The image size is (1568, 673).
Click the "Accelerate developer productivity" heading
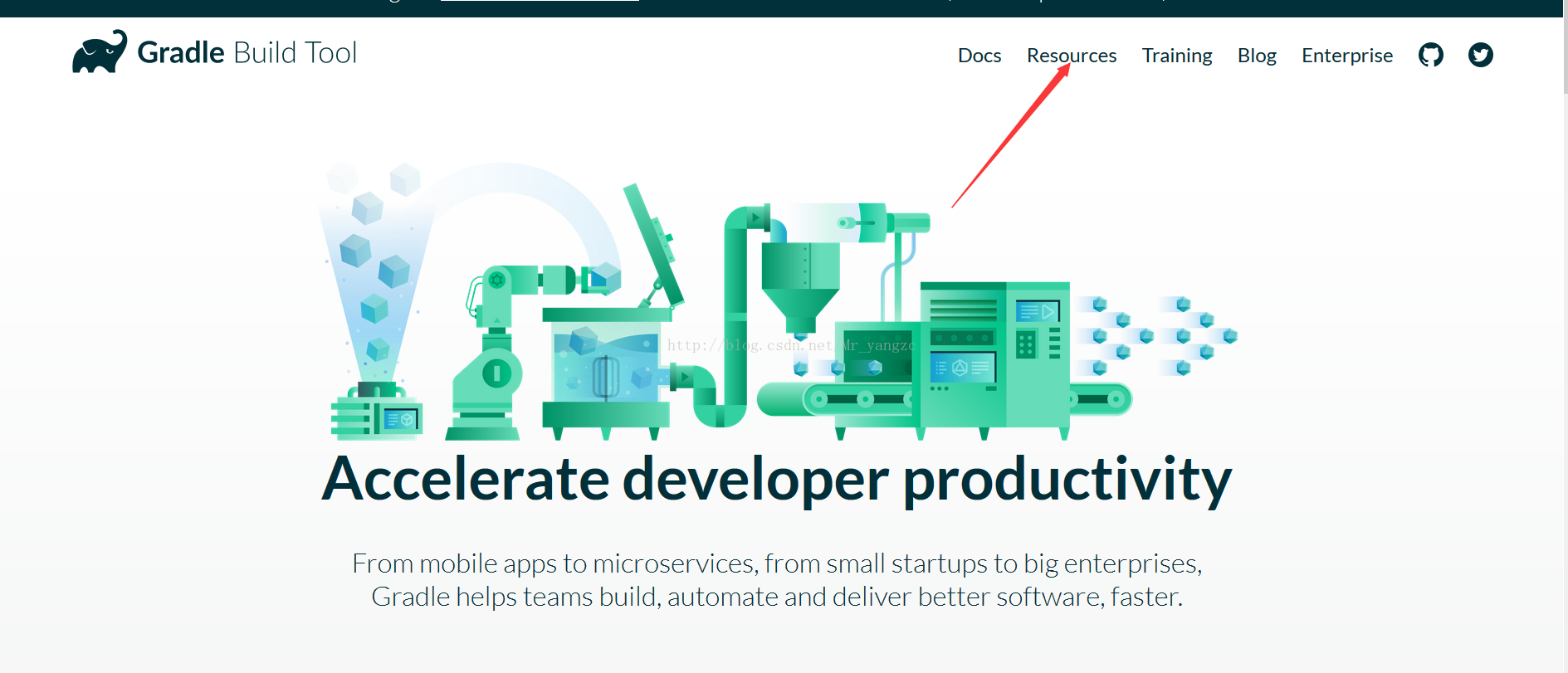(x=777, y=480)
